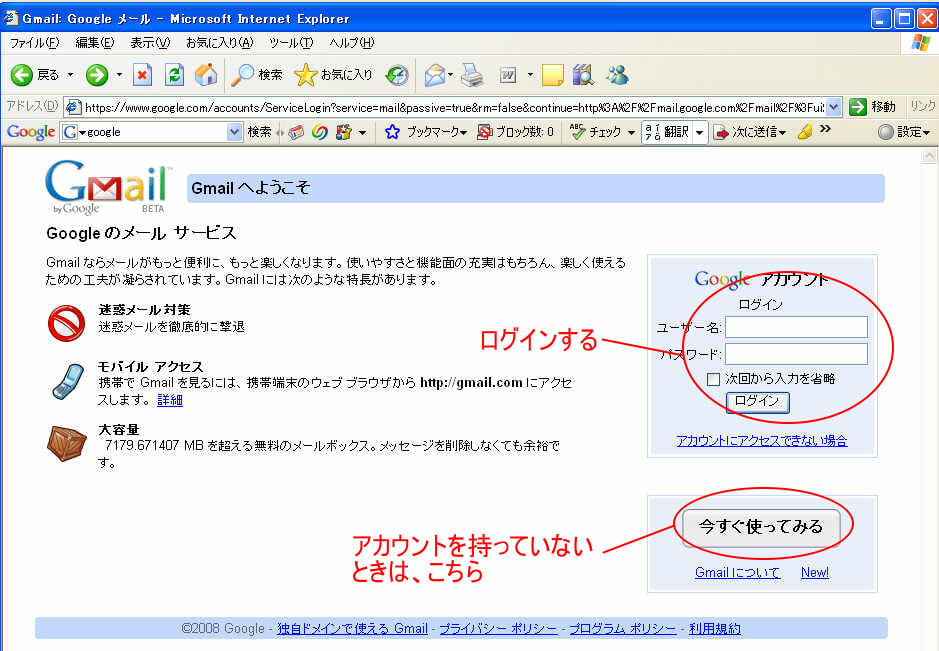This screenshot has width=939, height=651.
Task: Open the ヘルプ (Help) menu
Action: 352,43
